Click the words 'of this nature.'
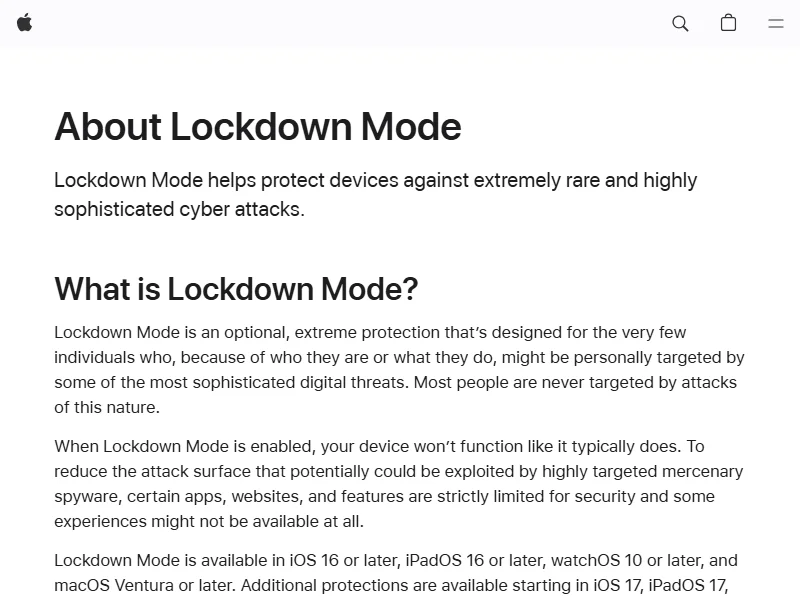This screenshot has height=600, width=800. [107, 407]
